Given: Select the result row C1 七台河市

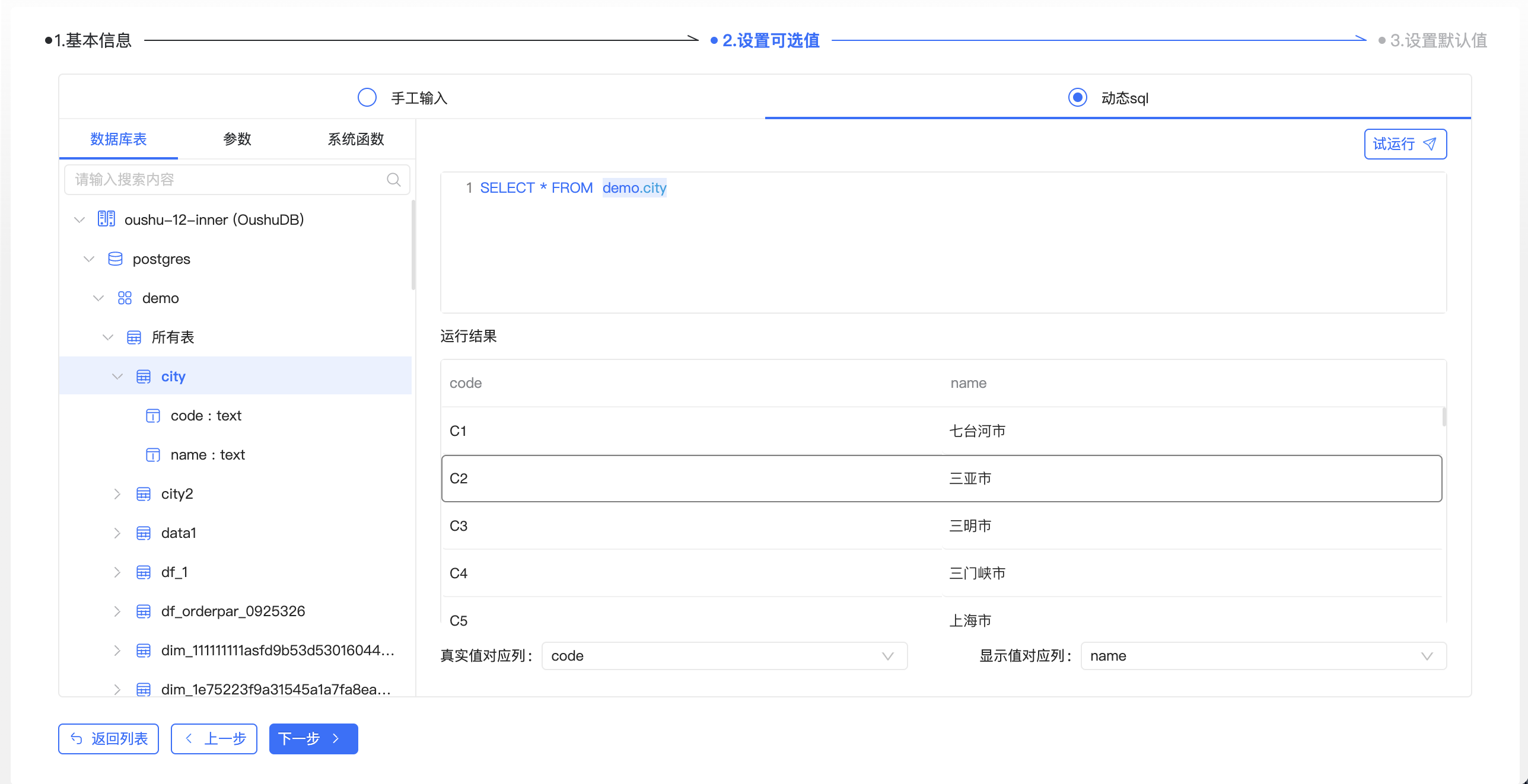Looking at the screenshot, I should [942, 431].
